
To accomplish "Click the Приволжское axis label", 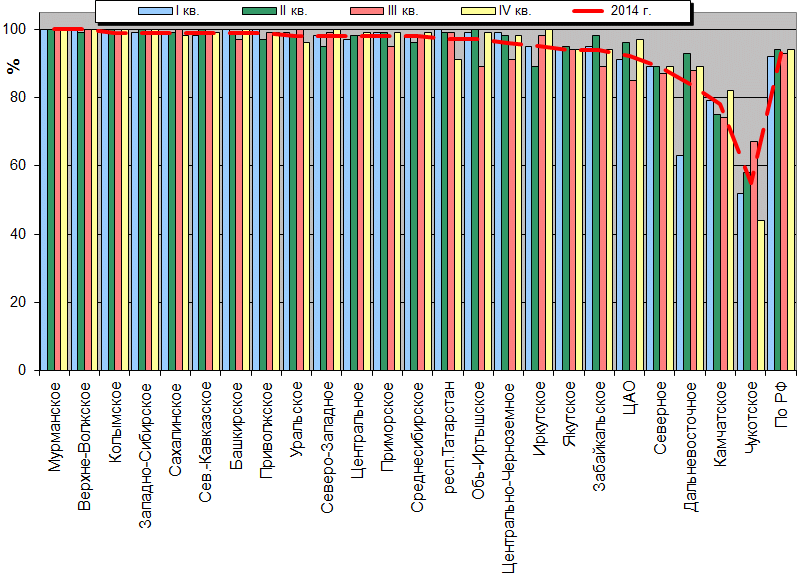I will (x=266, y=430).
